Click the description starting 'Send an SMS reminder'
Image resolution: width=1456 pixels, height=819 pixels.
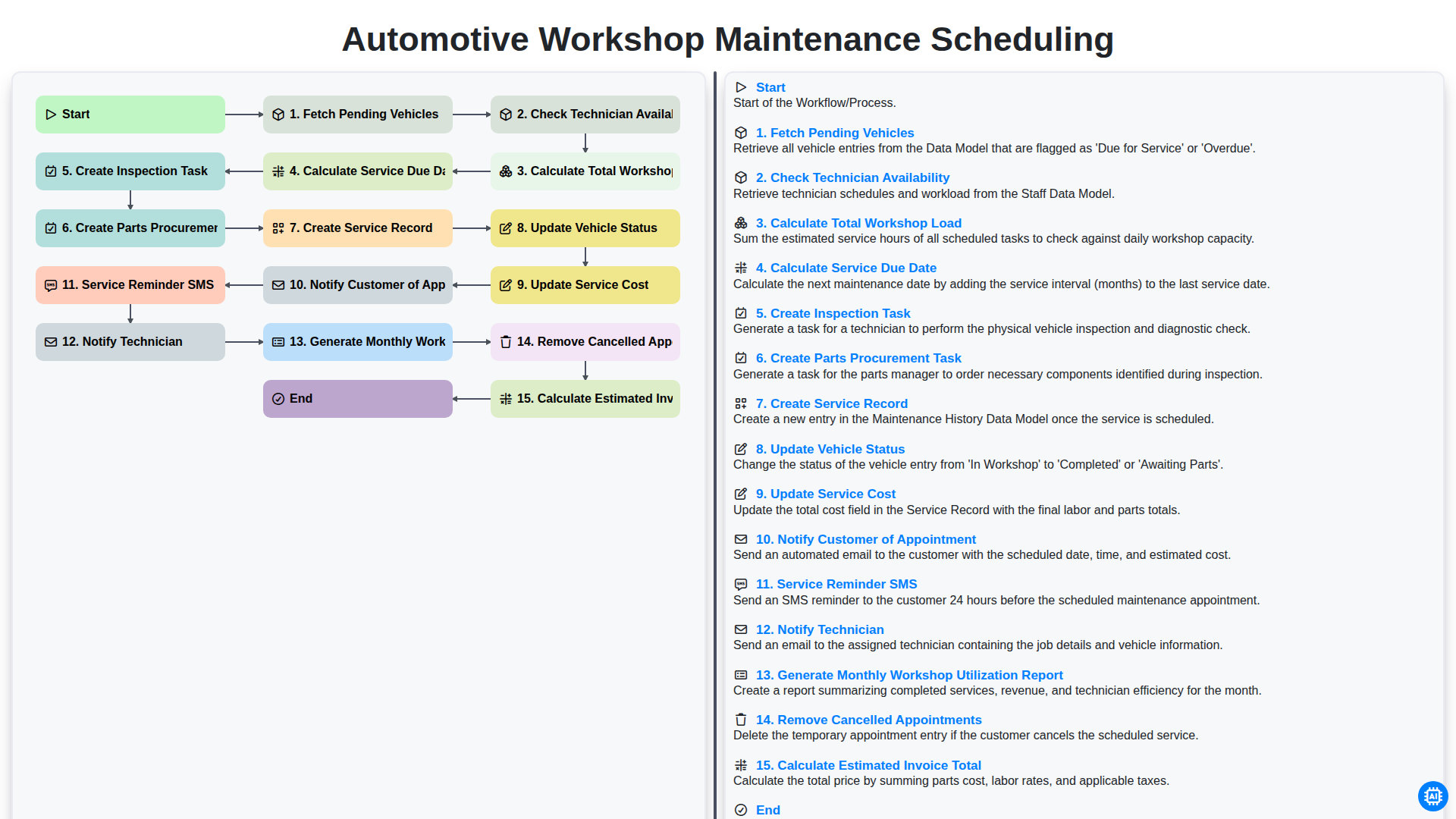pyautogui.click(x=996, y=601)
